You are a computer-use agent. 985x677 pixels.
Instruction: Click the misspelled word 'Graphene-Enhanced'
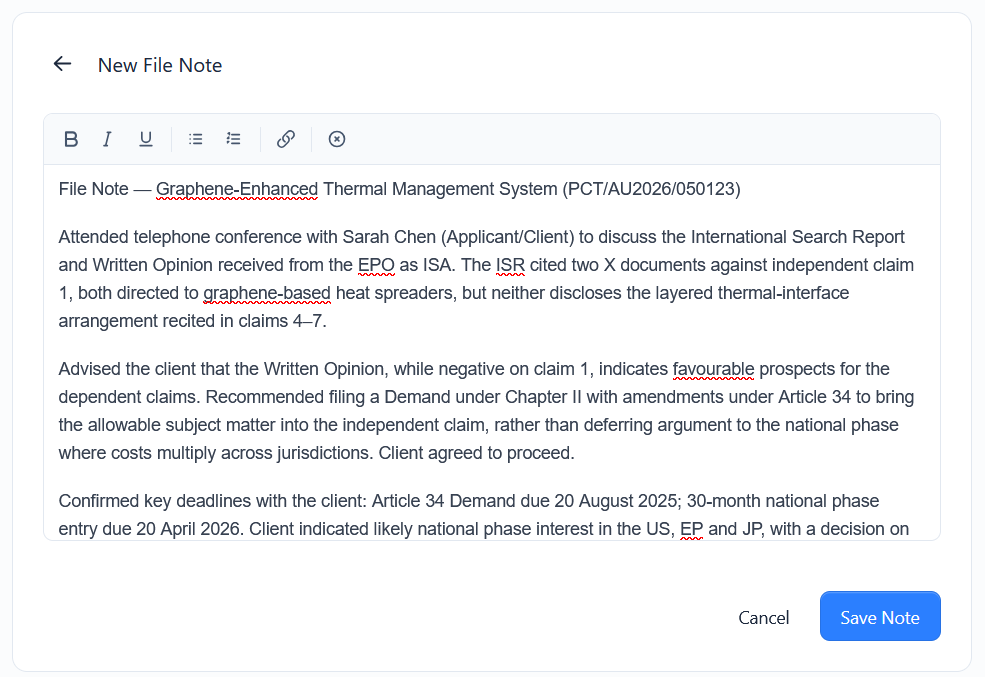[x=237, y=189]
